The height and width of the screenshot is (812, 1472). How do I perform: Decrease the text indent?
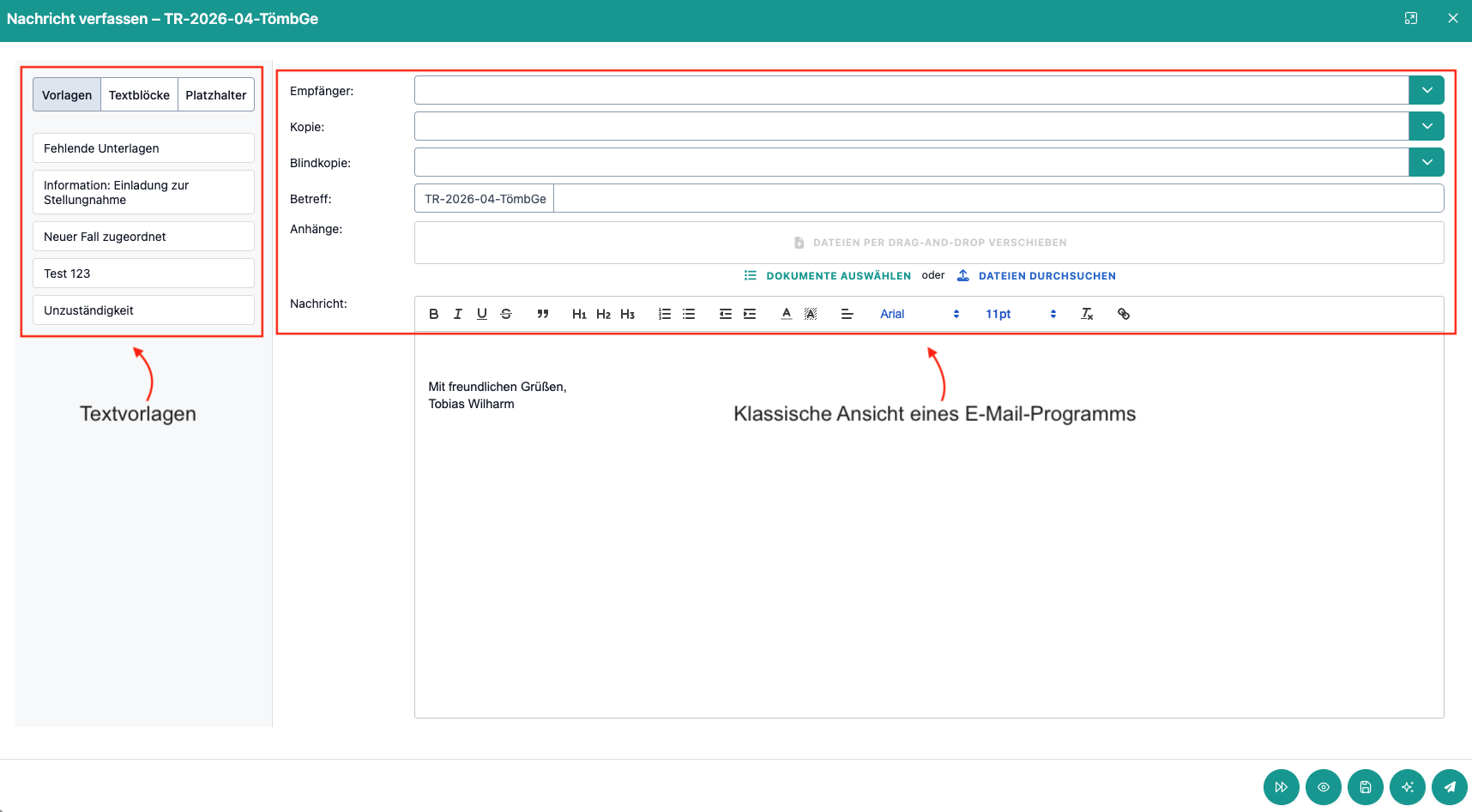tap(726, 314)
